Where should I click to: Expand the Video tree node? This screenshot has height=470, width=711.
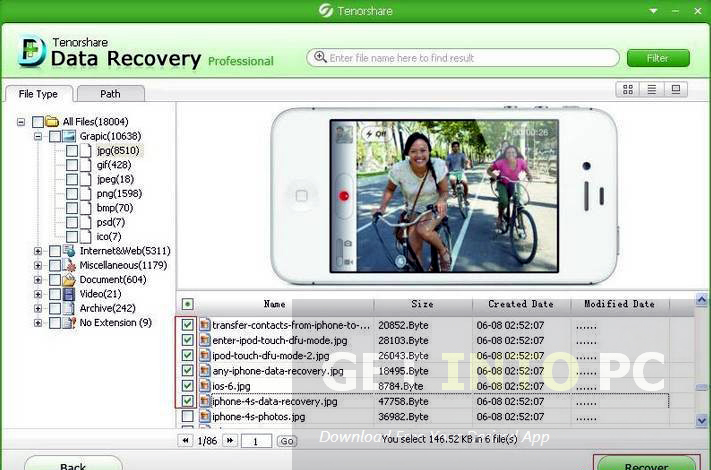tap(38, 295)
